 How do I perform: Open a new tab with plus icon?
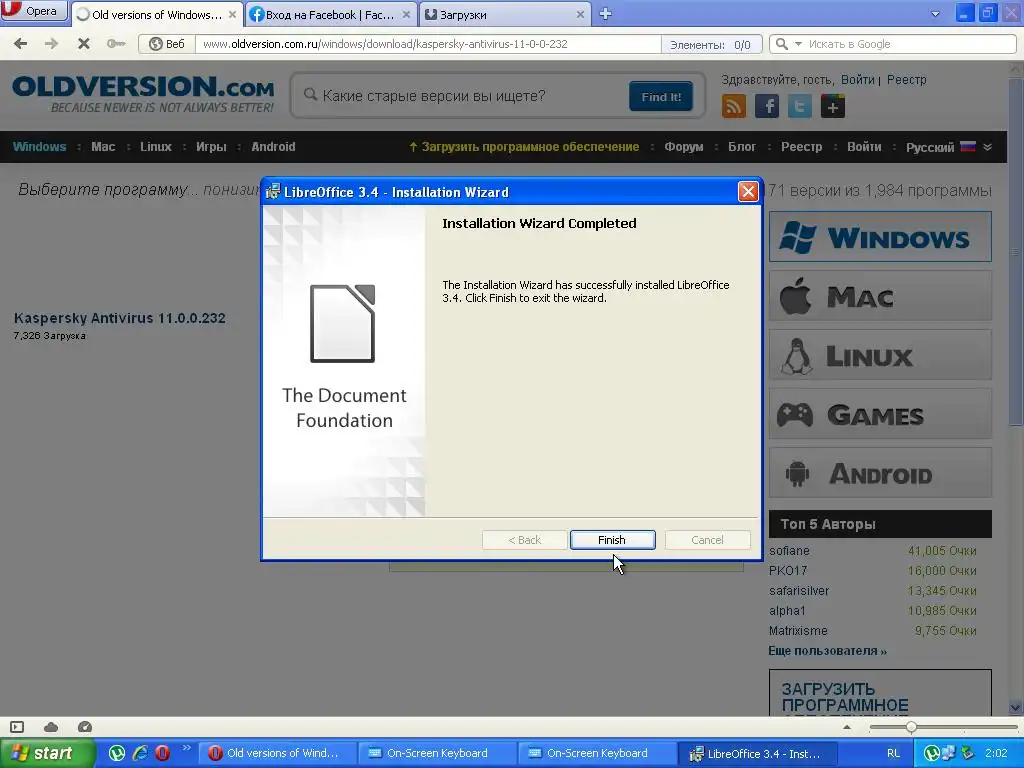tap(605, 14)
